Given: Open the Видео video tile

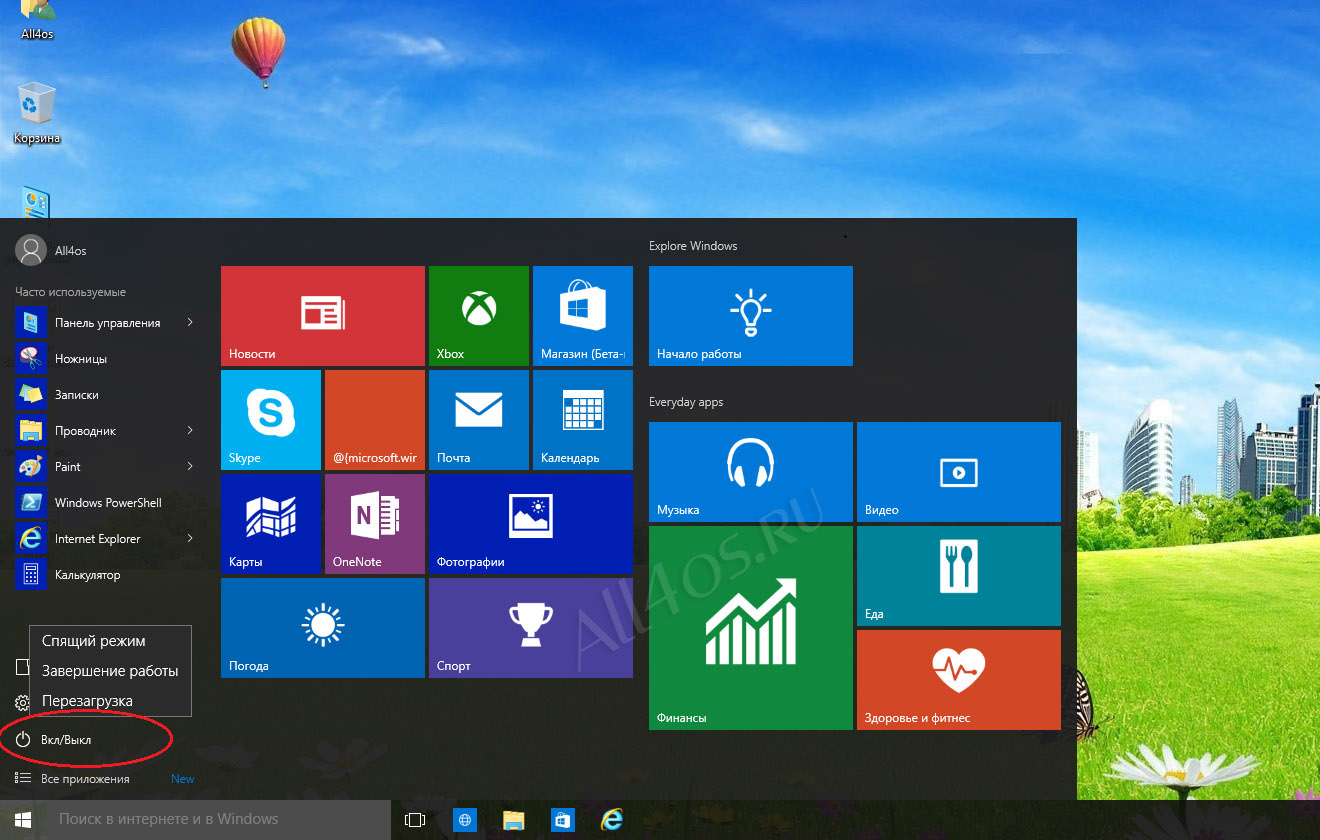Looking at the screenshot, I should [x=959, y=472].
